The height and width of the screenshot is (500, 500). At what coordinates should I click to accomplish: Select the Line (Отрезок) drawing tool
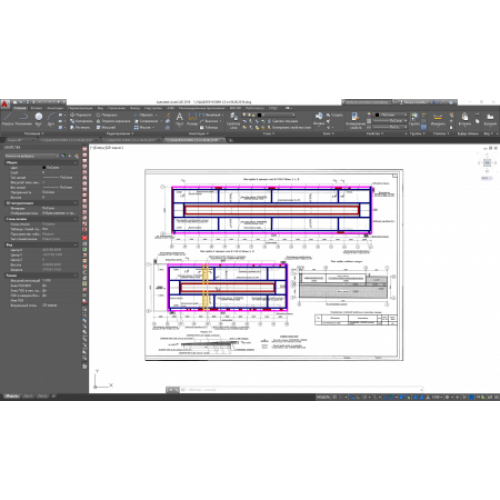7,119
